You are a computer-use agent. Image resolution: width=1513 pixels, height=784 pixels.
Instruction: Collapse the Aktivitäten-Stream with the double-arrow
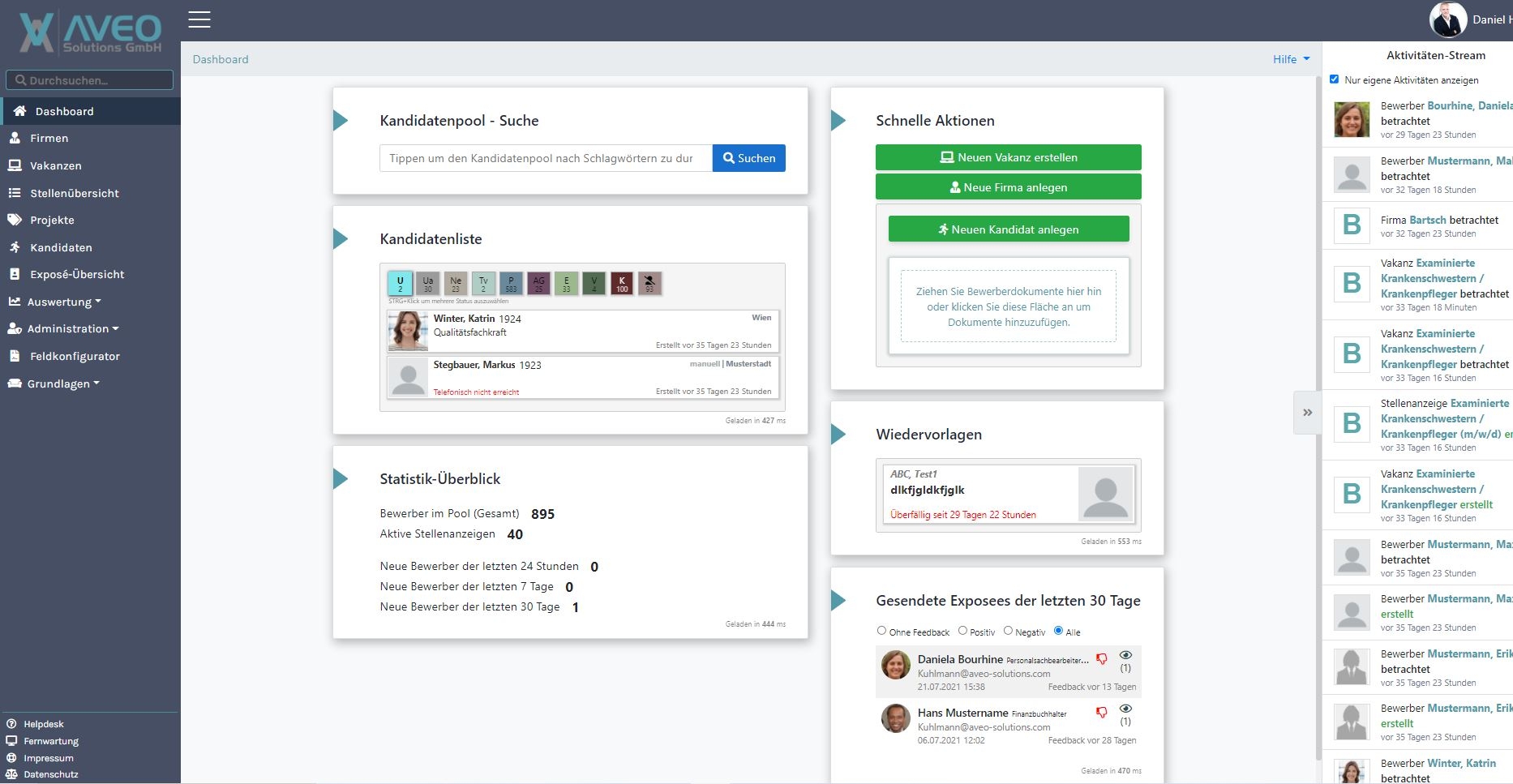1307,413
